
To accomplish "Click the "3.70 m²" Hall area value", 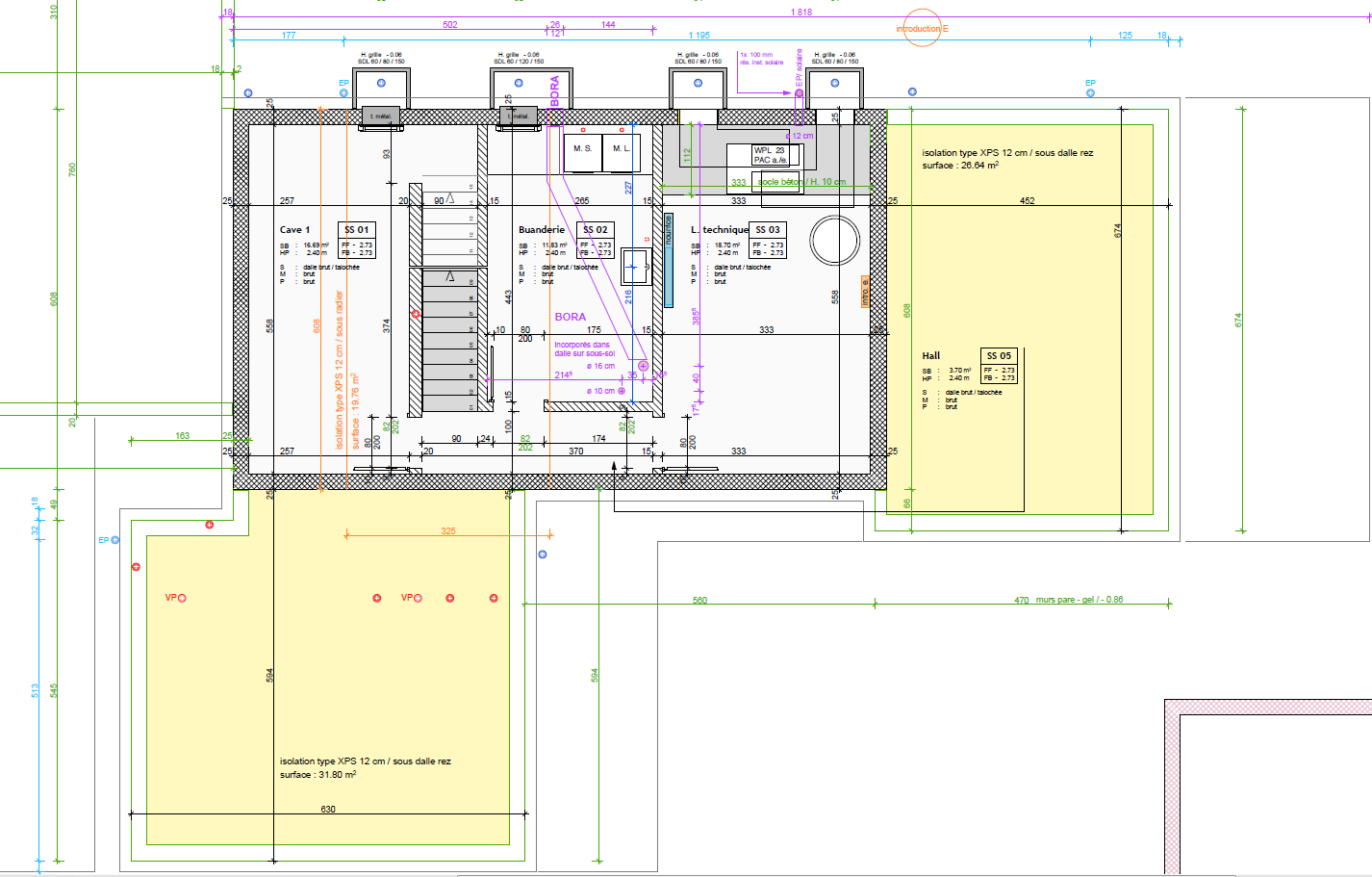I will 959,371.
